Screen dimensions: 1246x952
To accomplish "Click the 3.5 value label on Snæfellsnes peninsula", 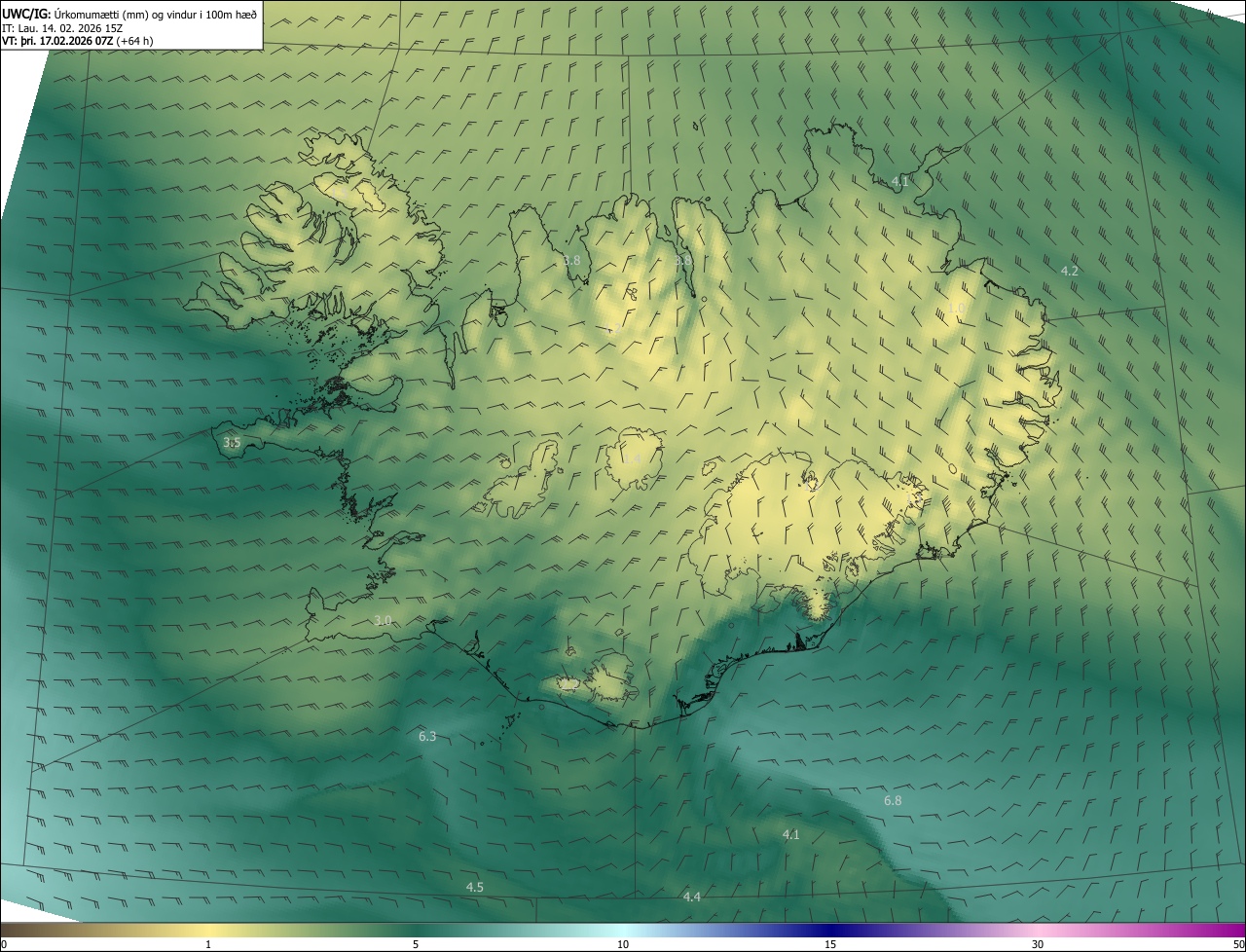I will point(232,443).
